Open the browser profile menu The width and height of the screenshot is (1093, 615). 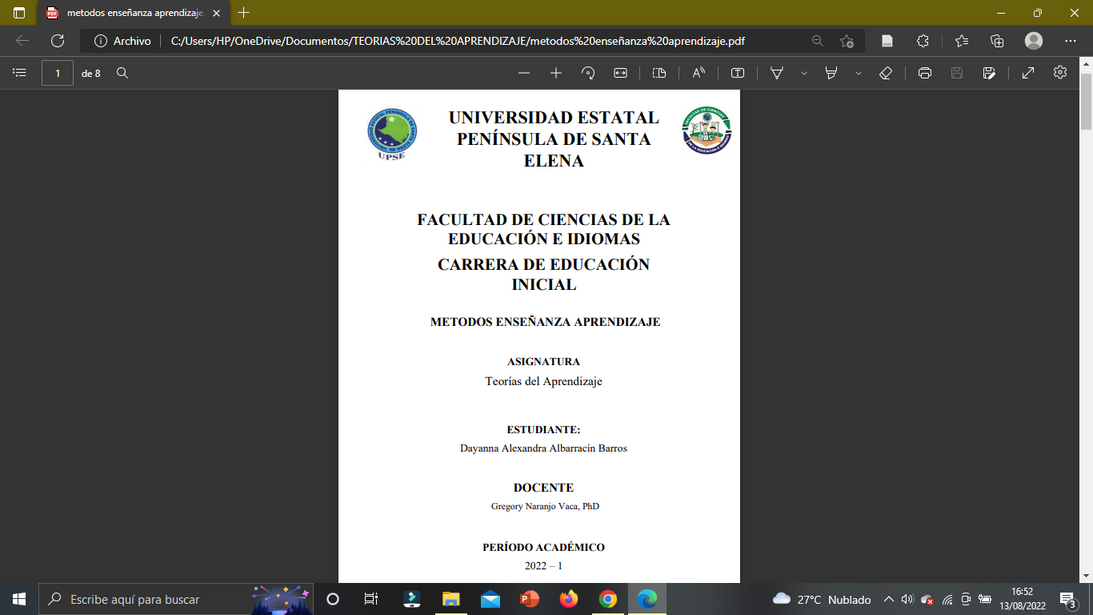(1034, 40)
